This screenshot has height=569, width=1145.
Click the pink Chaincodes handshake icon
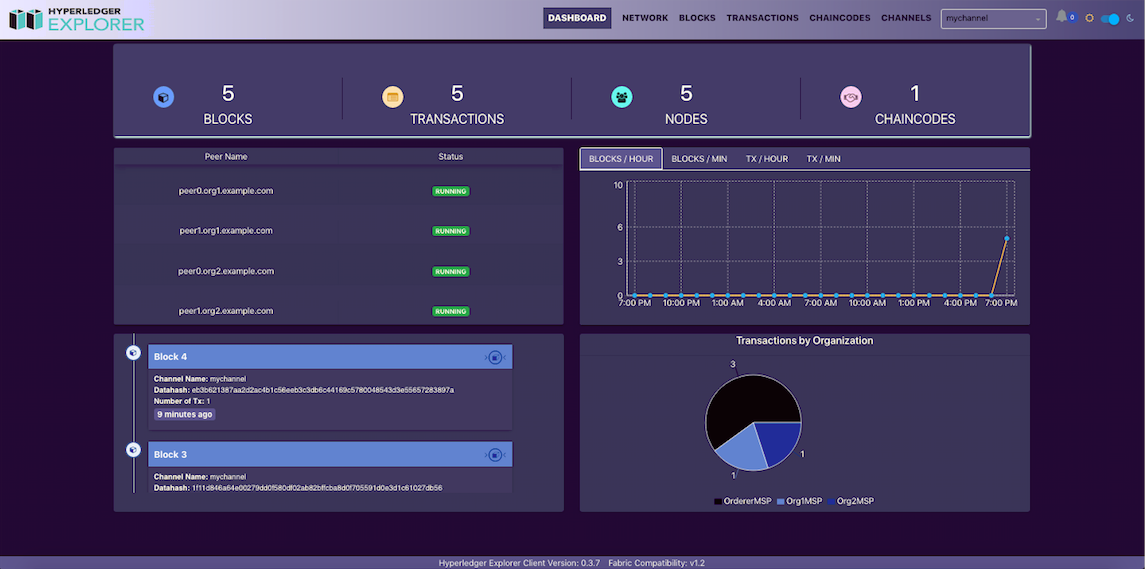851,96
